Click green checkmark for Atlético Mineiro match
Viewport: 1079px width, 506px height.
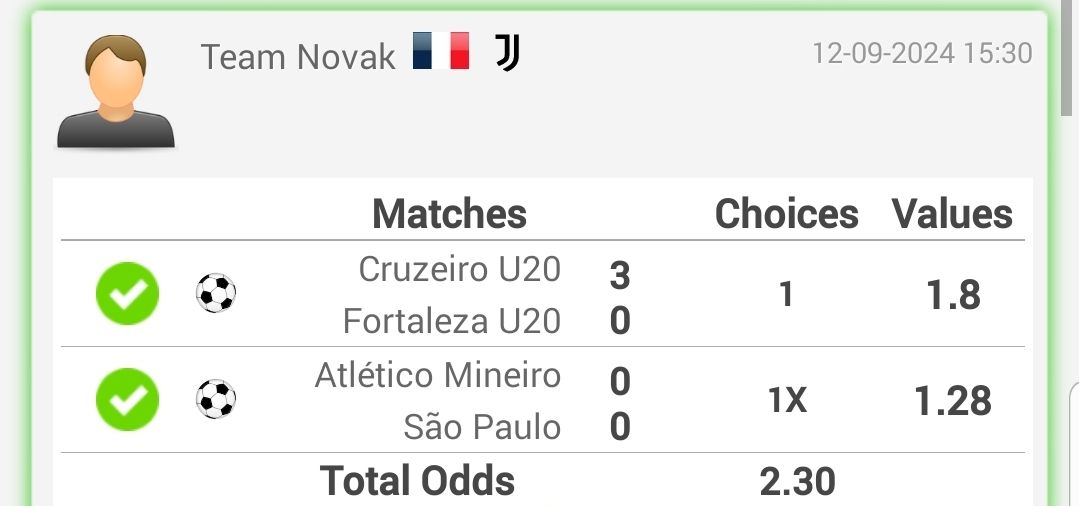pyautogui.click(x=127, y=399)
